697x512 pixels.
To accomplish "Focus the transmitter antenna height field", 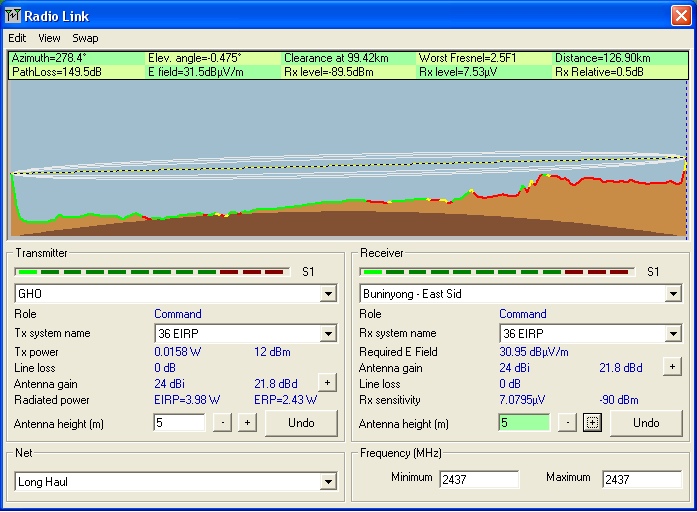I will (180, 422).
